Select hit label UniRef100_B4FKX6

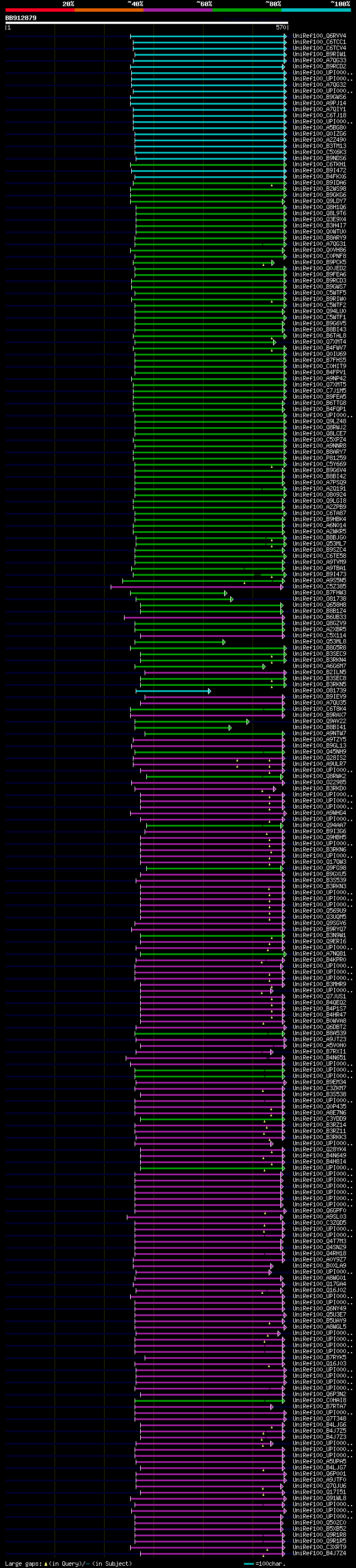point(319,176)
